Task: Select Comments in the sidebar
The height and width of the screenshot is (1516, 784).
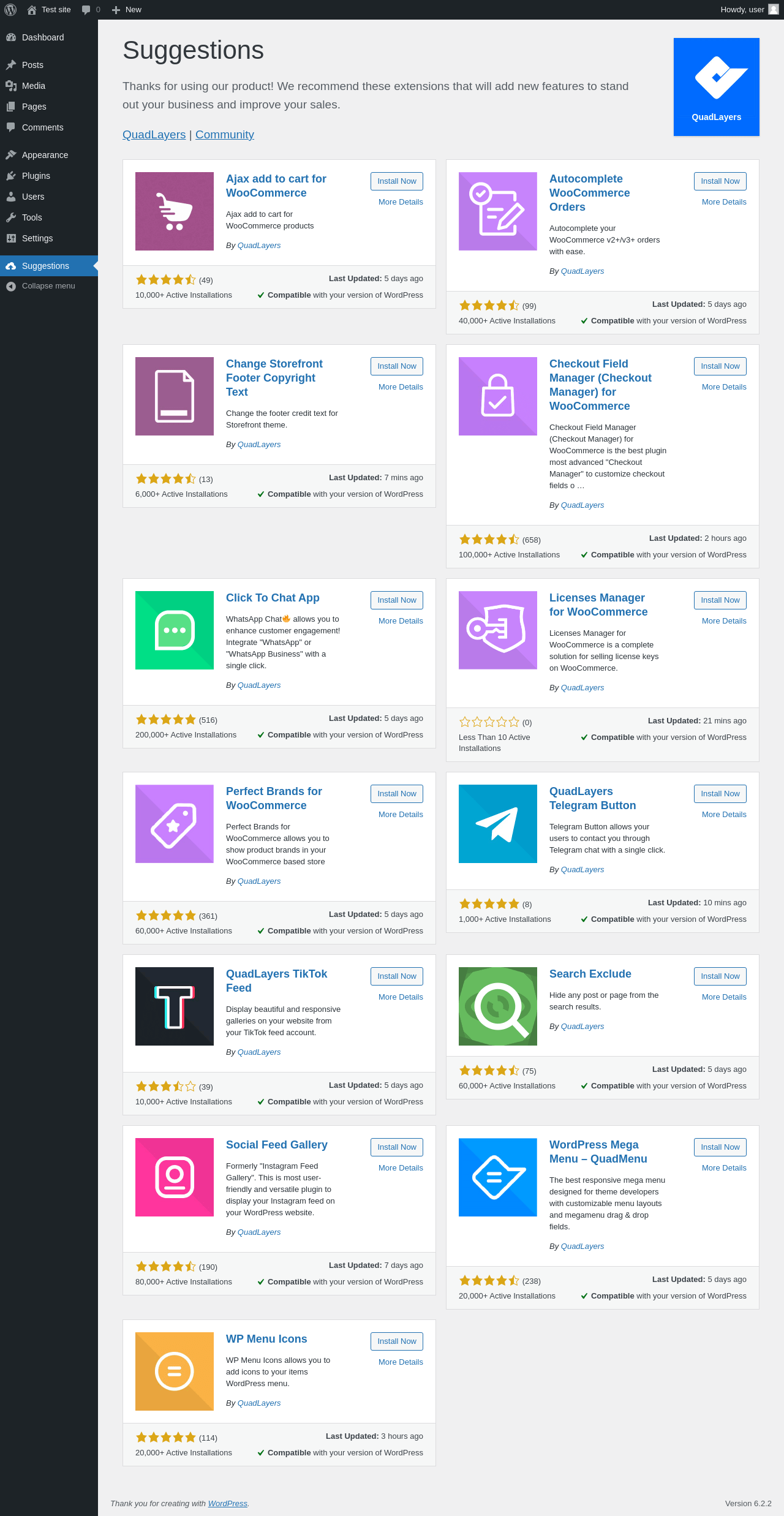Action: [x=49, y=127]
